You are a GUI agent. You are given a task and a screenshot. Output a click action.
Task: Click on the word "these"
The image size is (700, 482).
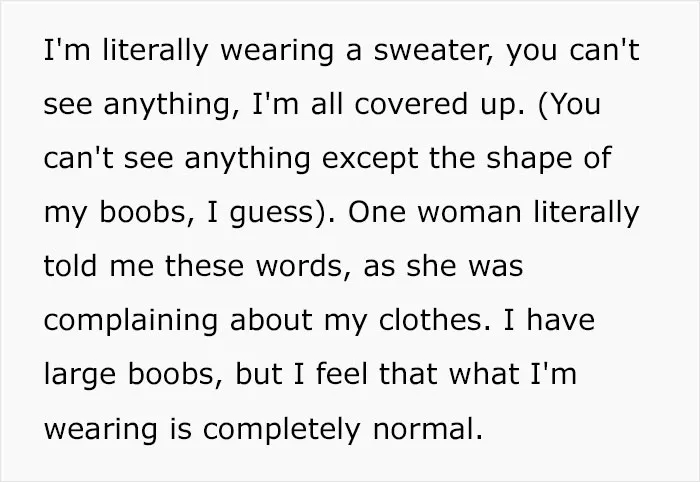tap(204, 265)
